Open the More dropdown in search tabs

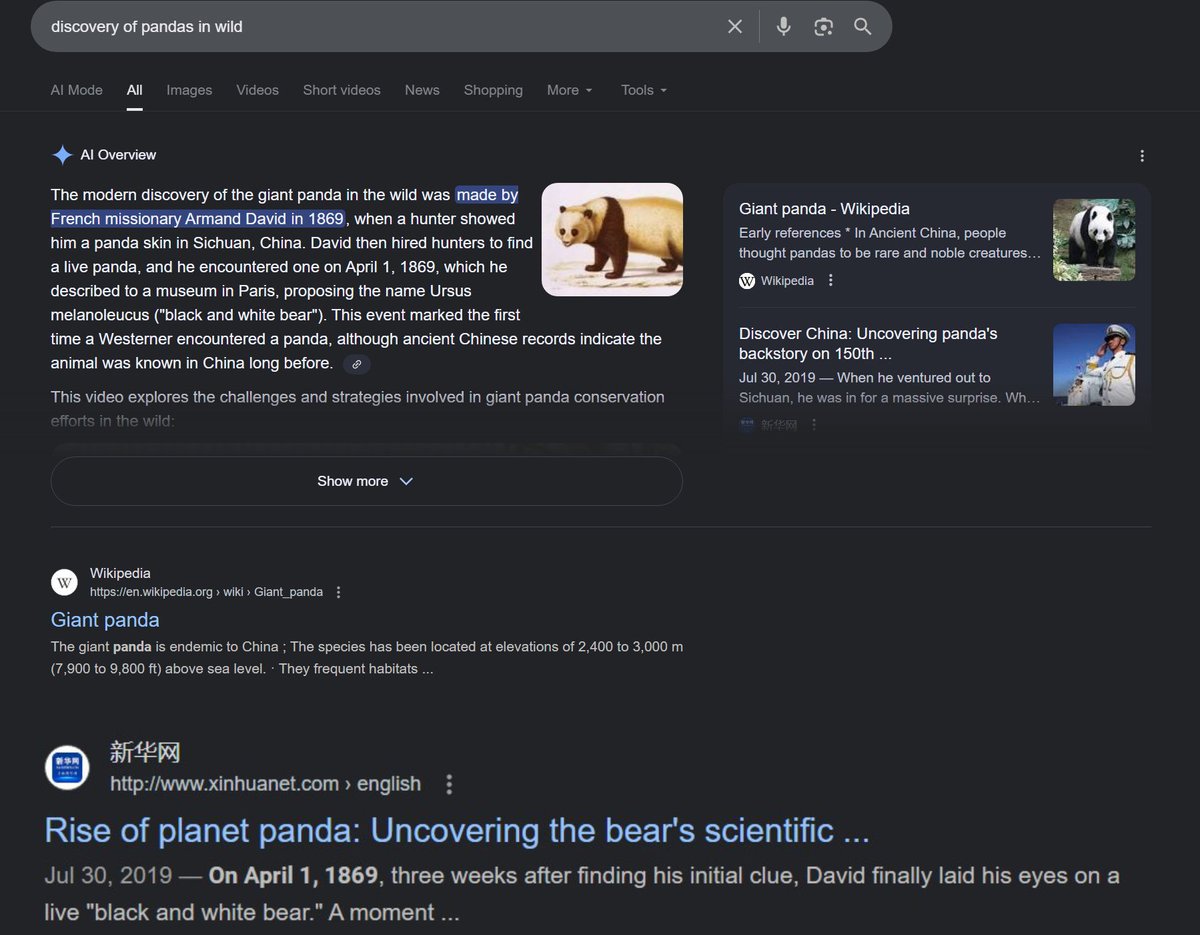570,90
